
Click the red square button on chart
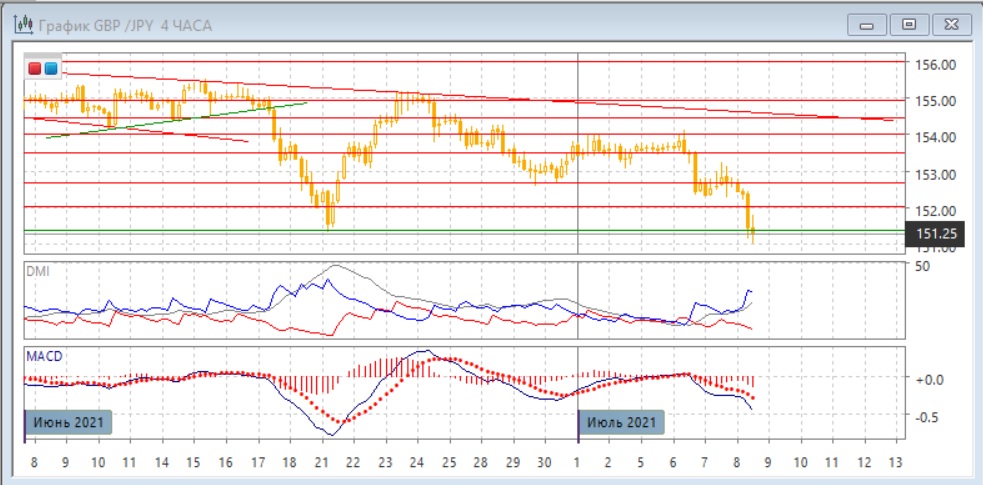coord(35,68)
